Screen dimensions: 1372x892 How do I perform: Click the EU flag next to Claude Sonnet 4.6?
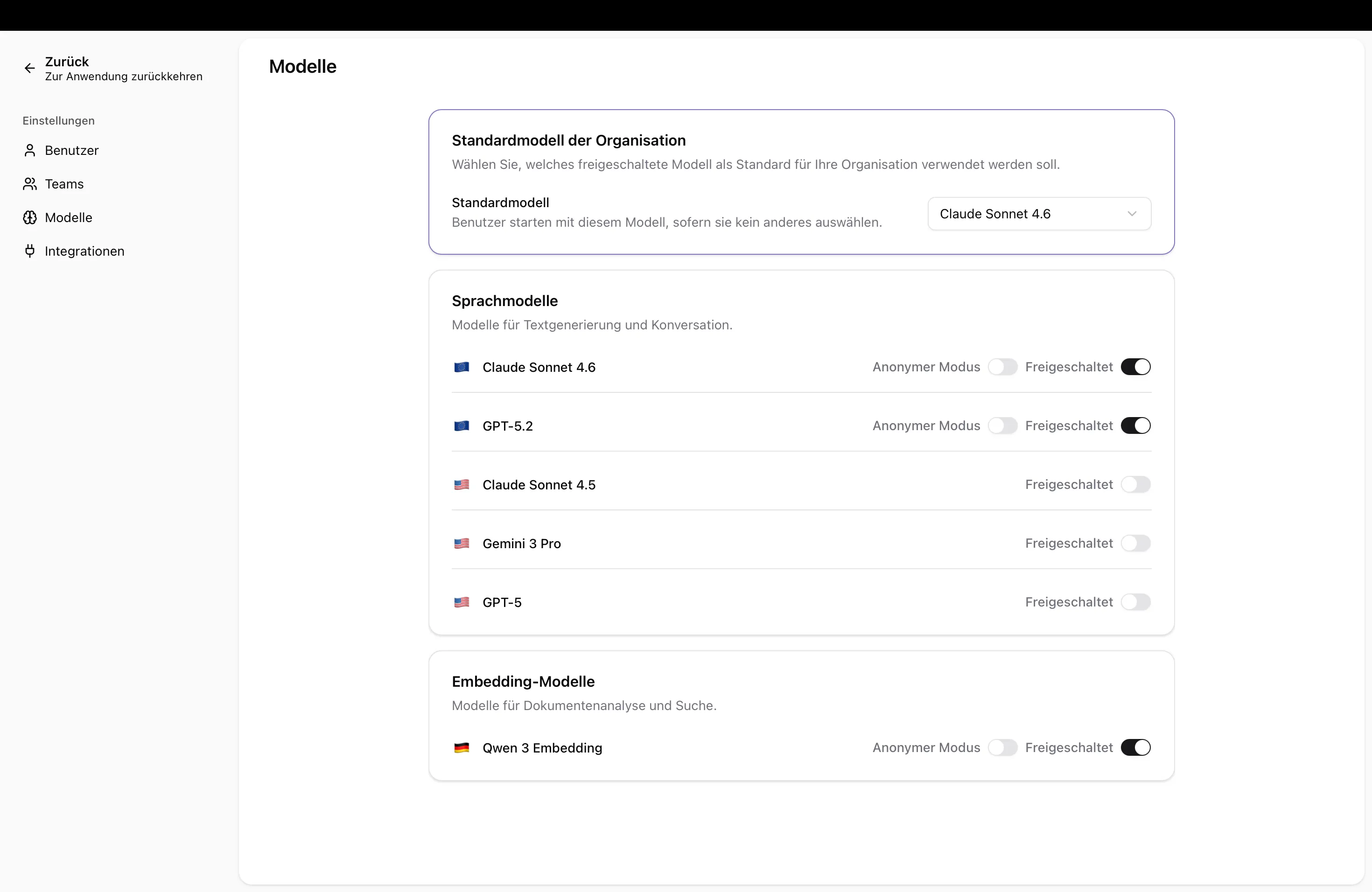pyautogui.click(x=462, y=367)
